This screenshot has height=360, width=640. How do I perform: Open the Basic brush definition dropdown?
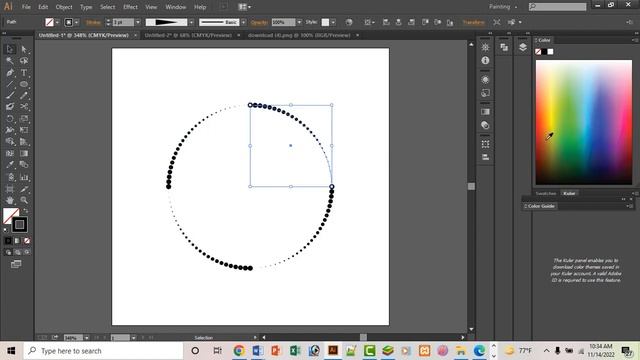[244, 22]
